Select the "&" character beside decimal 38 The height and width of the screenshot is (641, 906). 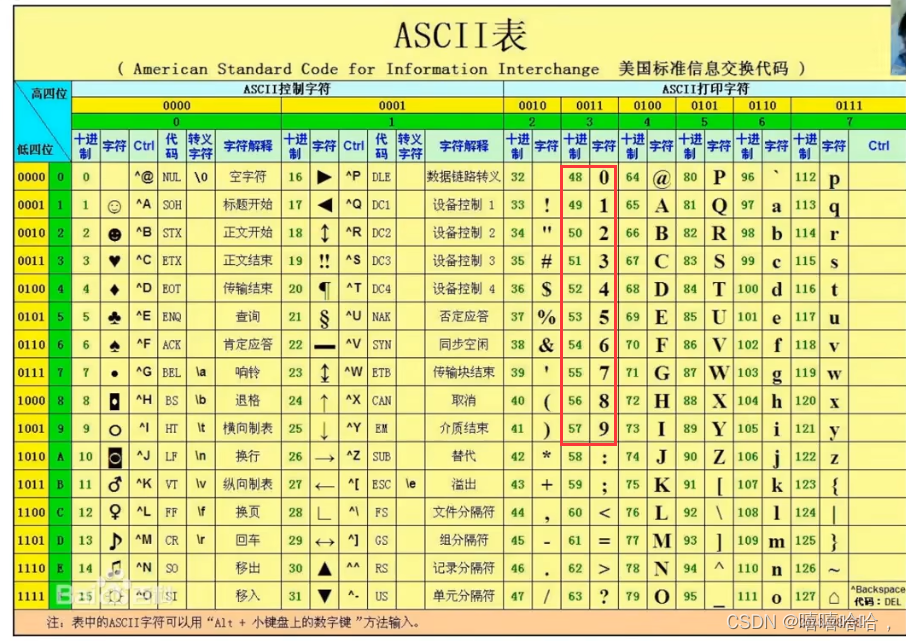pos(546,345)
